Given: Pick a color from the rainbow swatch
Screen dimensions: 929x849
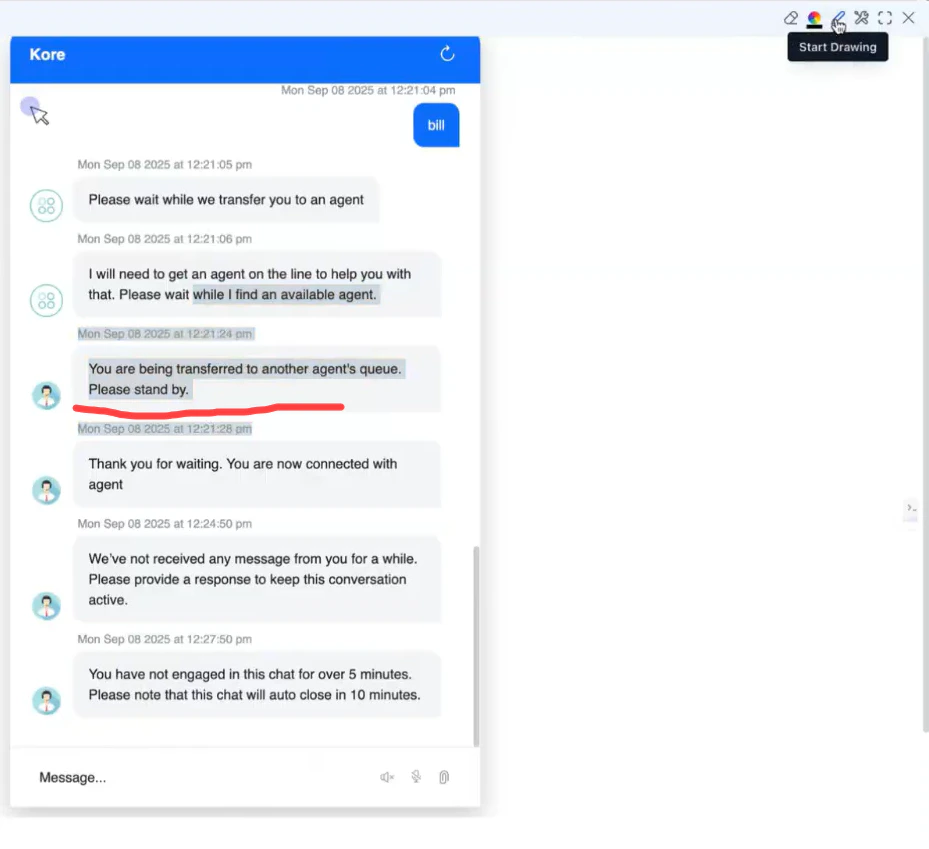Looking at the screenshot, I should click(x=814, y=18).
